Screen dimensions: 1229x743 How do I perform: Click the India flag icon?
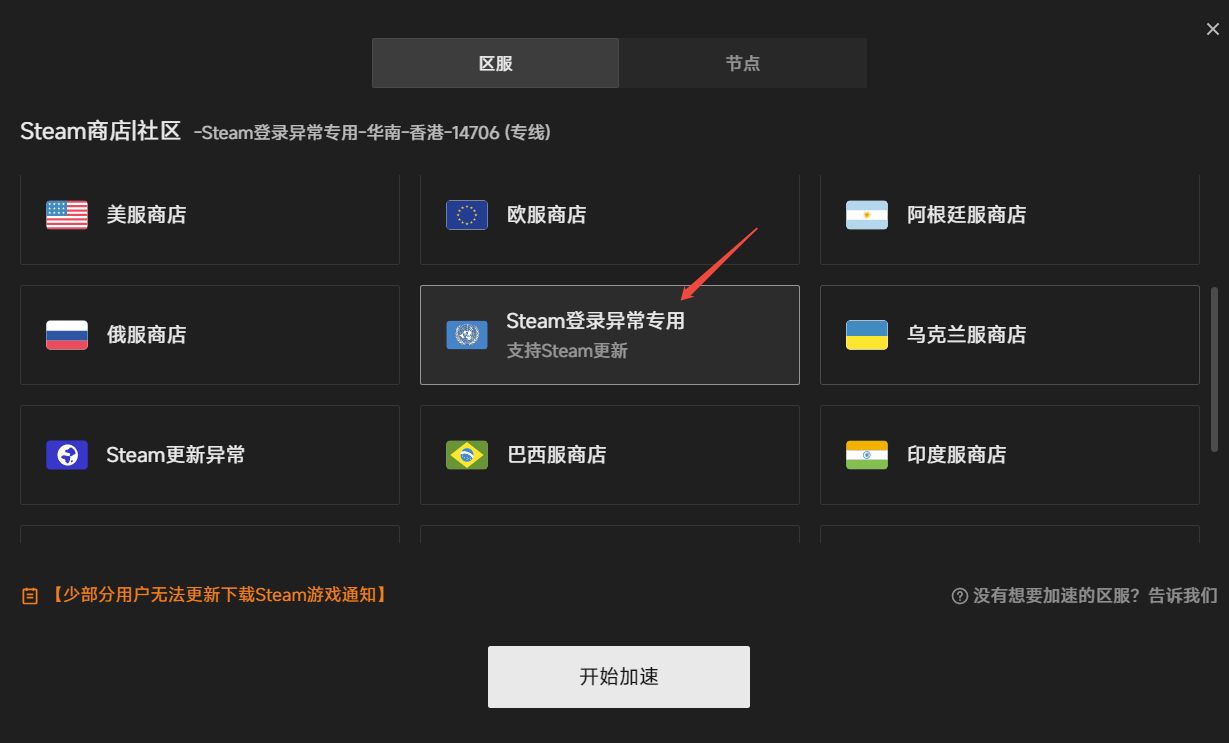(867, 455)
